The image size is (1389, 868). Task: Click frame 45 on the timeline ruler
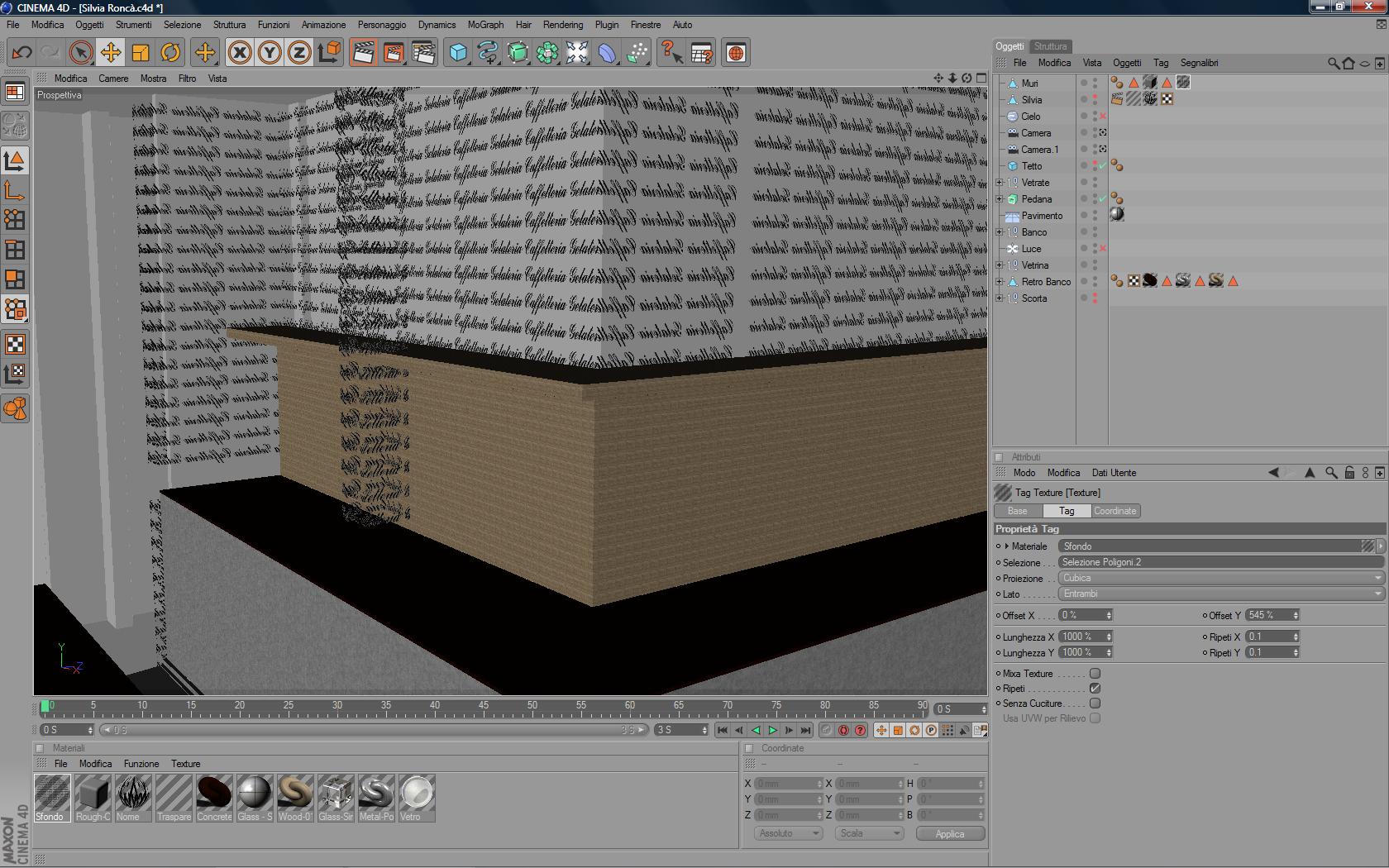coord(484,708)
